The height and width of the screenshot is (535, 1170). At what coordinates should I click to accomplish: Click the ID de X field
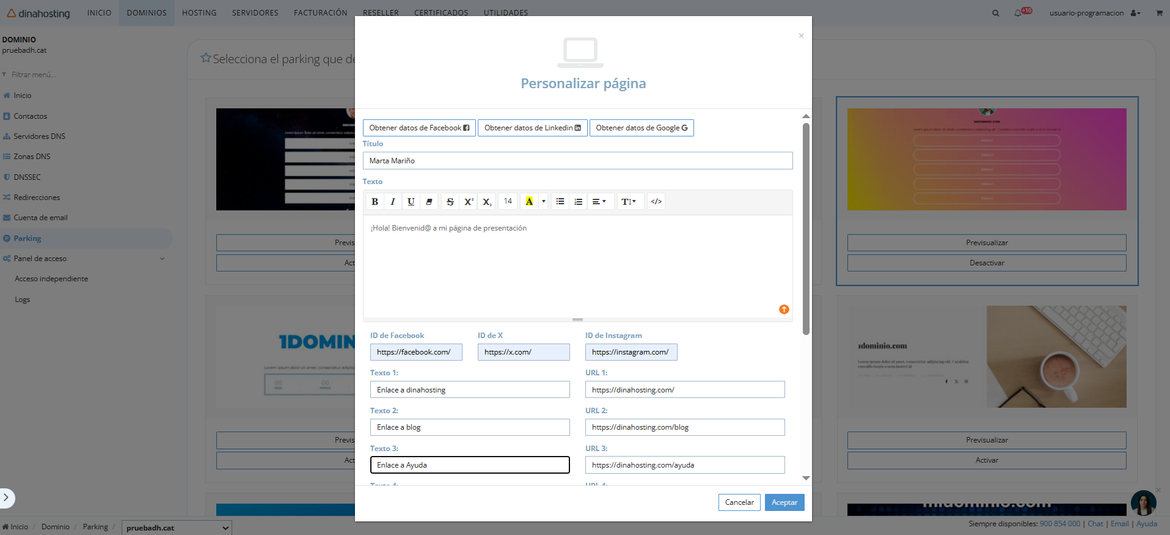pyautogui.click(x=524, y=352)
